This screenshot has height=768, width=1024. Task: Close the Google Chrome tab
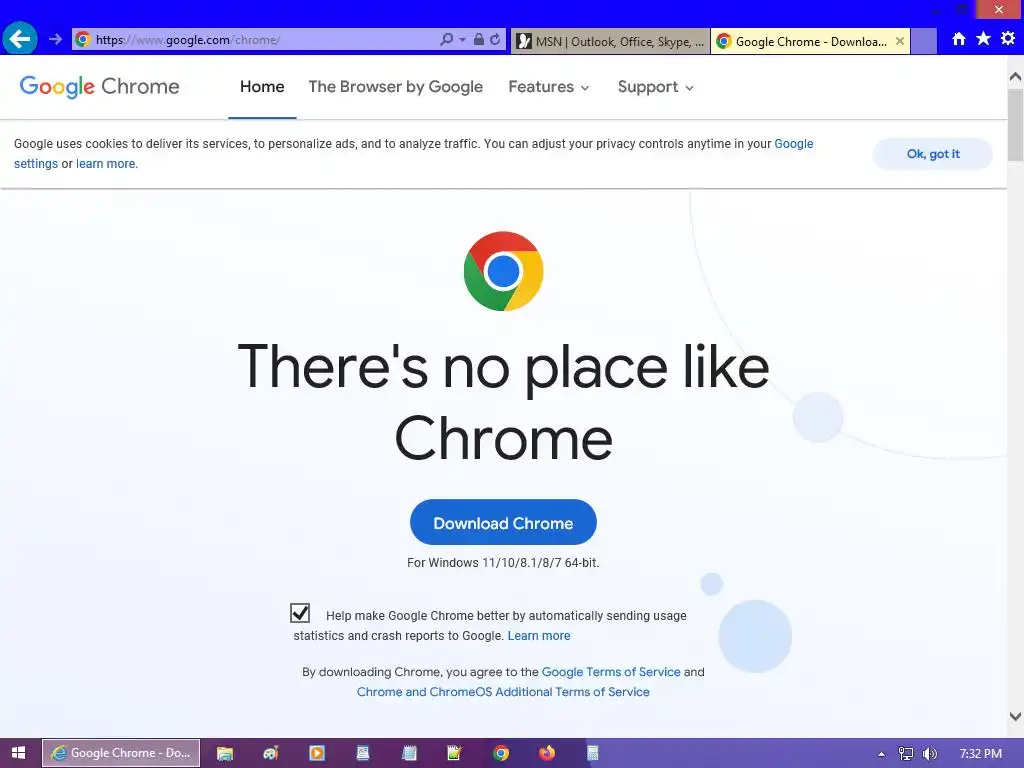click(x=900, y=41)
